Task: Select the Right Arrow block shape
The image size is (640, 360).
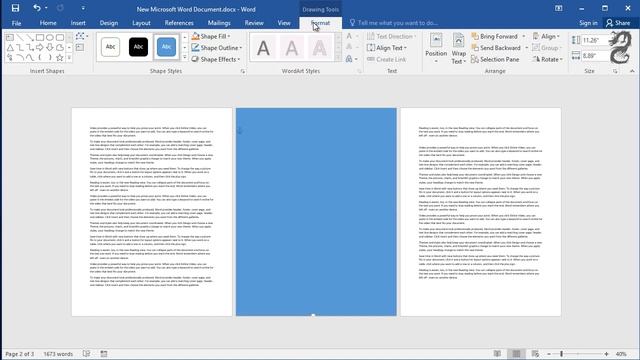Action: (x=40, y=48)
